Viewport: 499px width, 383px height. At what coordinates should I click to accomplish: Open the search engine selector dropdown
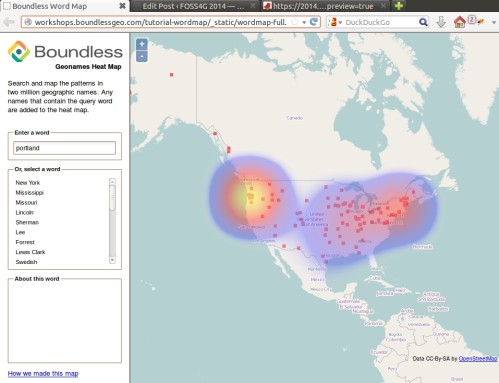[335, 22]
